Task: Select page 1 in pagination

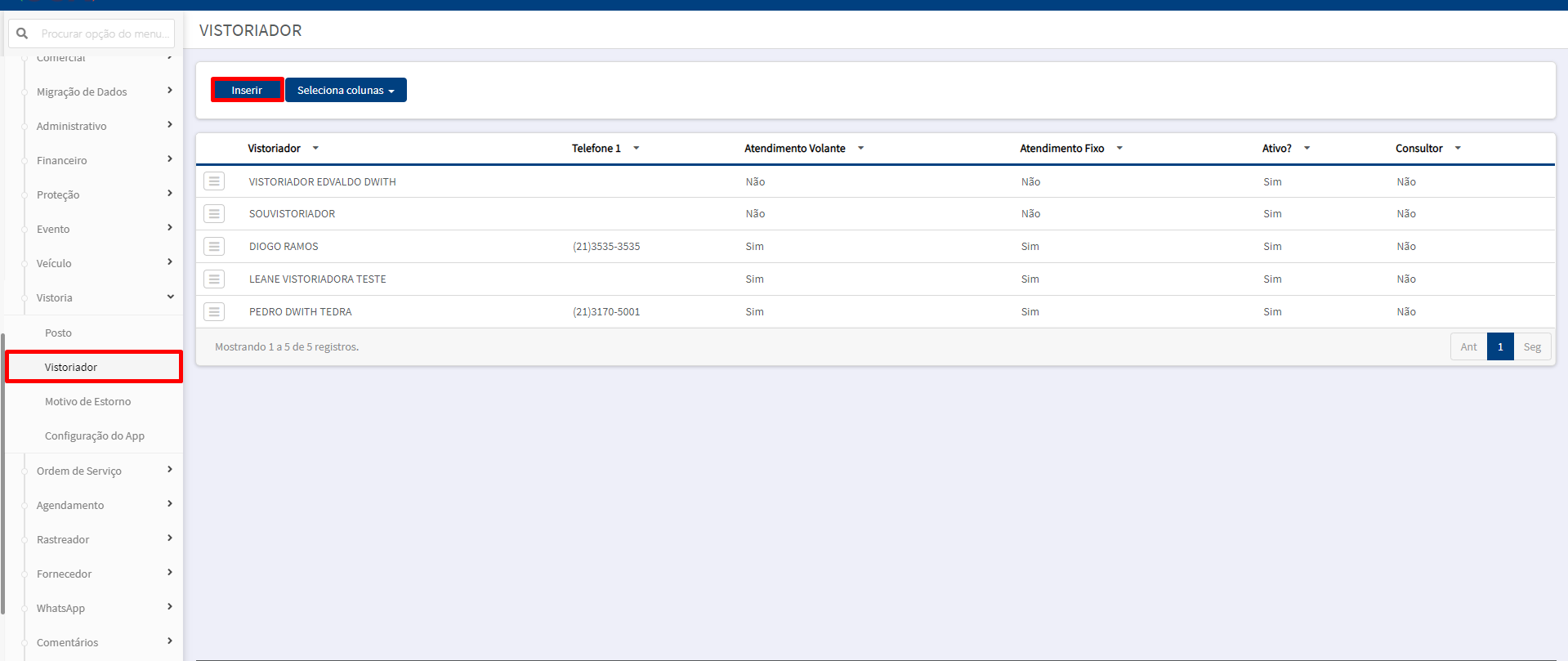Action: [x=1500, y=346]
